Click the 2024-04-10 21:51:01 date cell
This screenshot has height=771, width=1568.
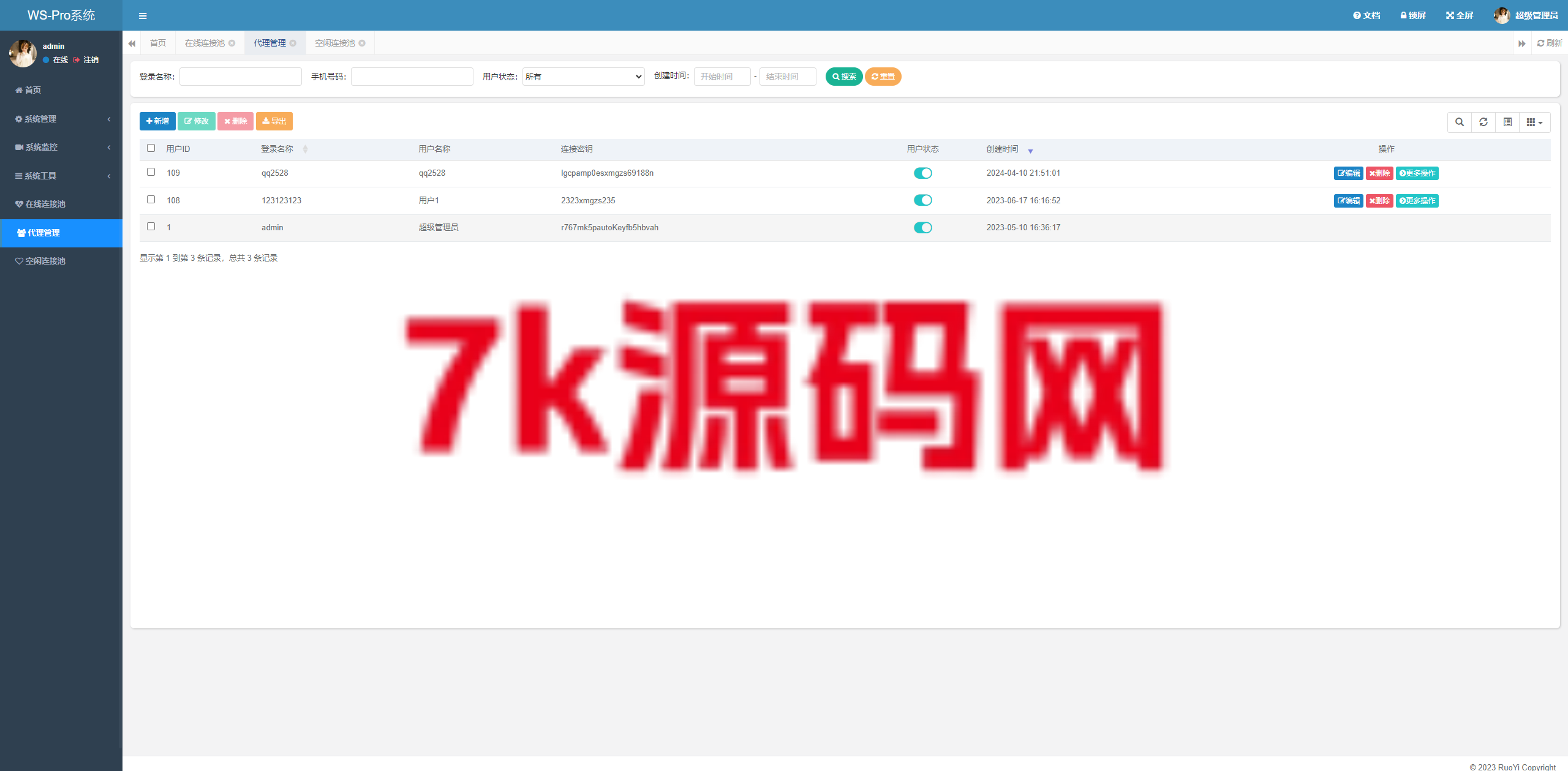click(x=1023, y=173)
